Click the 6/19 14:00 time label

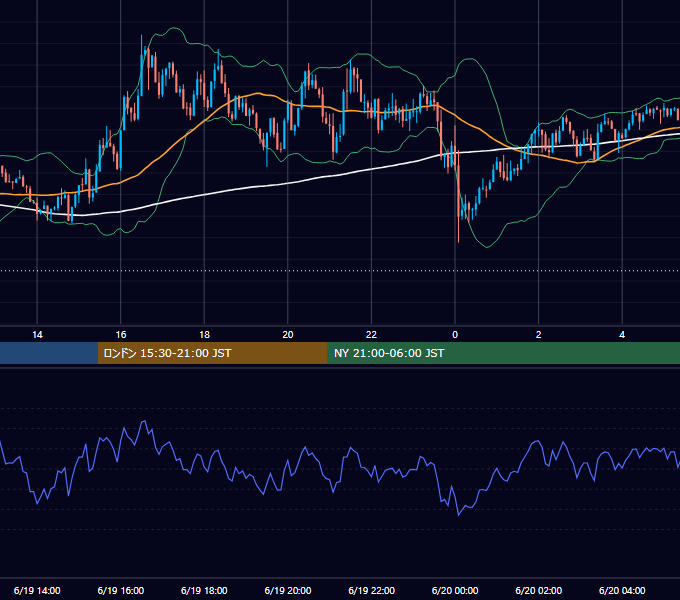coord(37,590)
